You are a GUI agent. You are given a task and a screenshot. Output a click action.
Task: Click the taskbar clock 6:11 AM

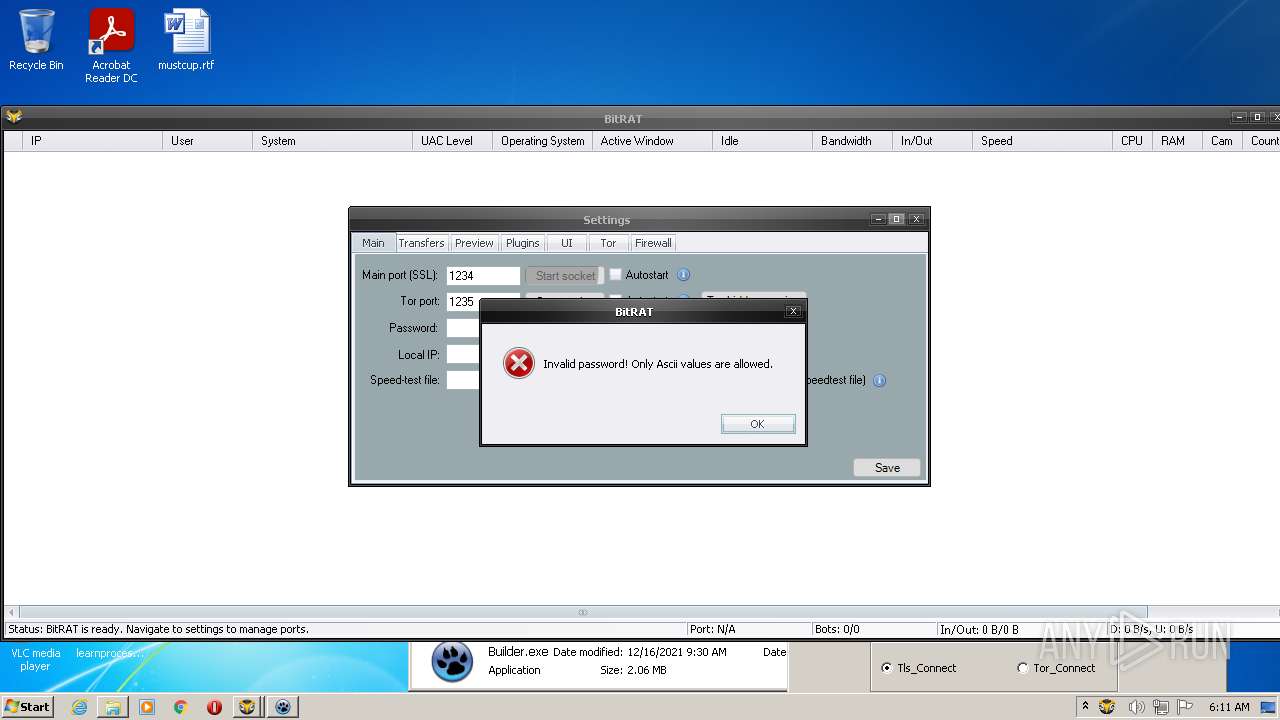click(1229, 707)
